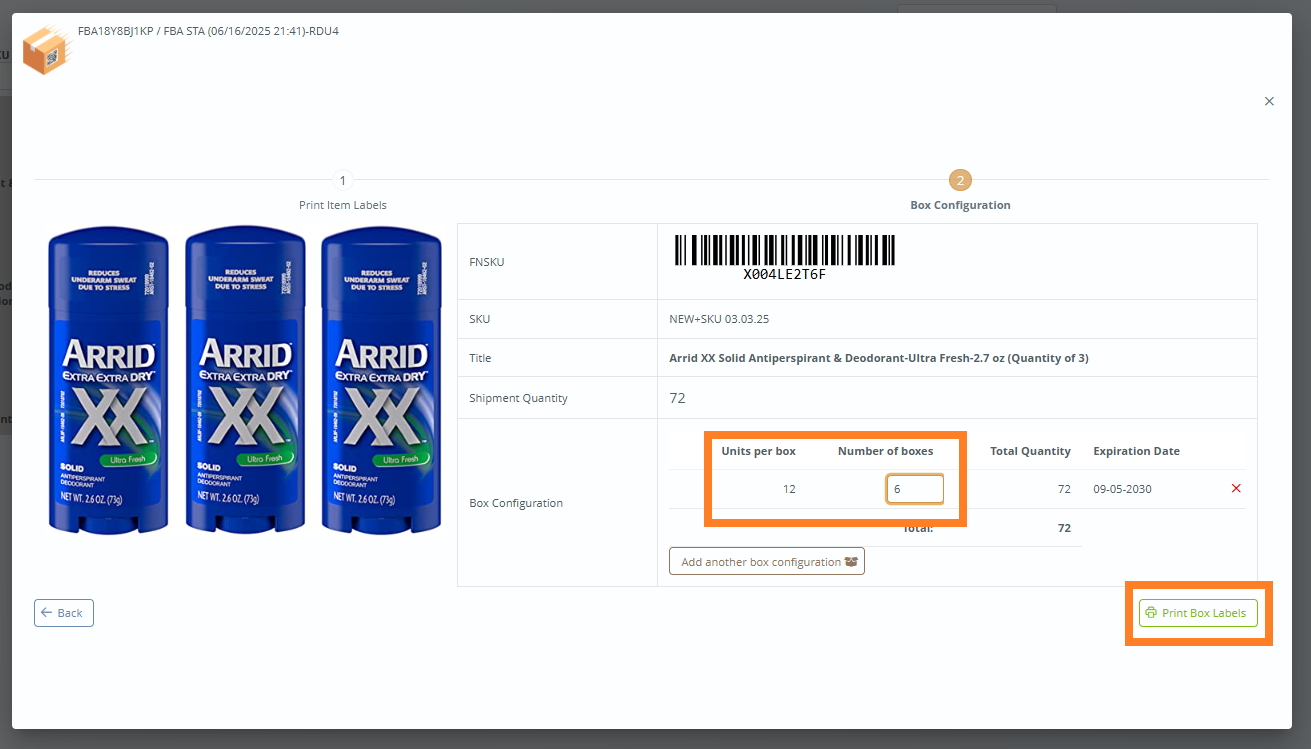Click the SKU value NEW+SKU 03.03.25

point(719,319)
